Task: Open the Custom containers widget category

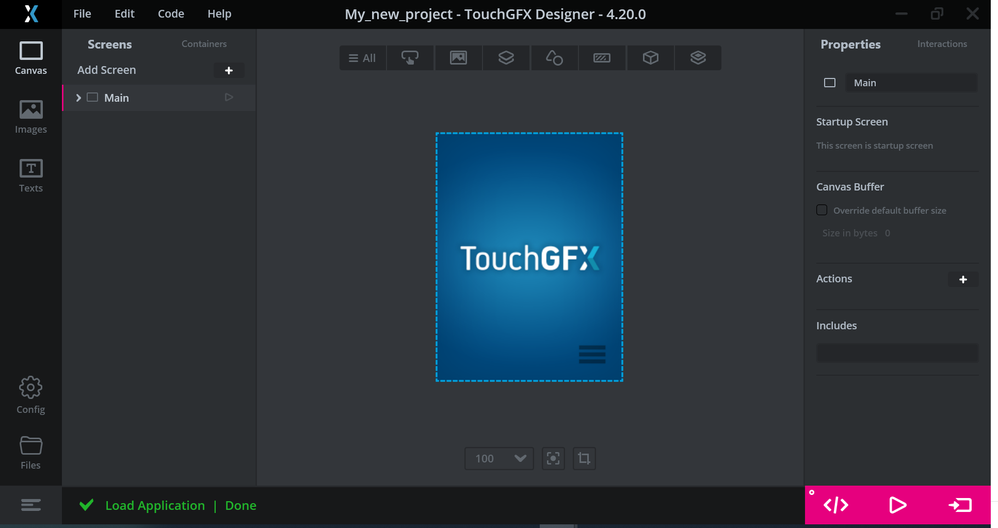Action: [x=698, y=58]
